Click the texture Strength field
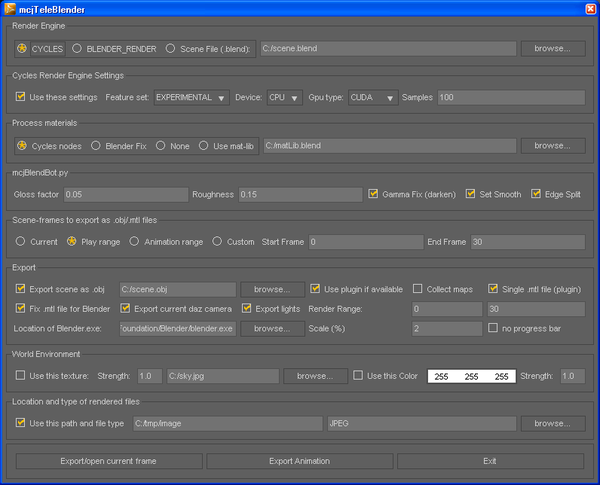Image resolution: width=600 pixels, height=485 pixels. tap(150, 376)
